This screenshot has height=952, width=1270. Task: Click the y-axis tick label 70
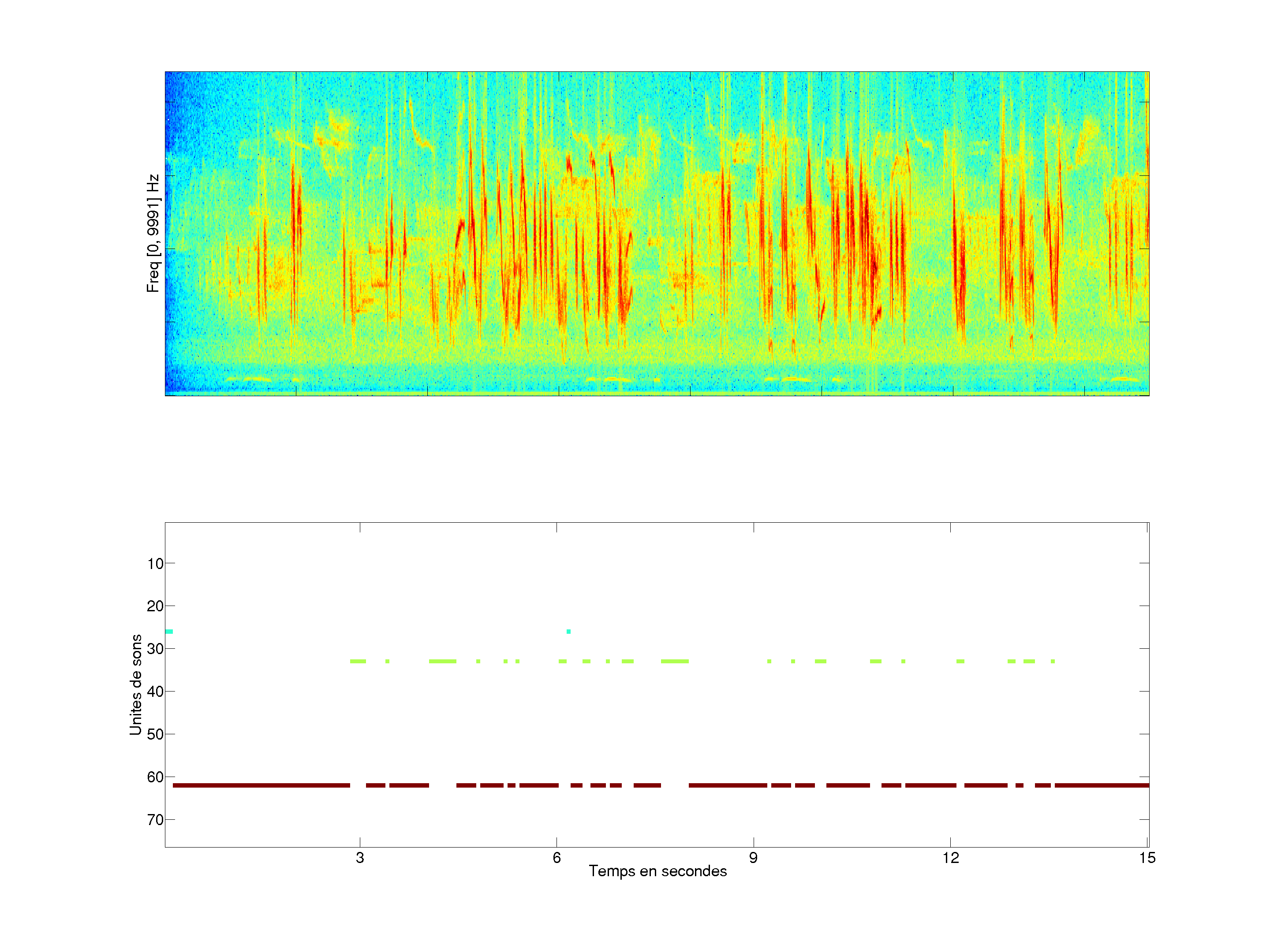pos(155,819)
